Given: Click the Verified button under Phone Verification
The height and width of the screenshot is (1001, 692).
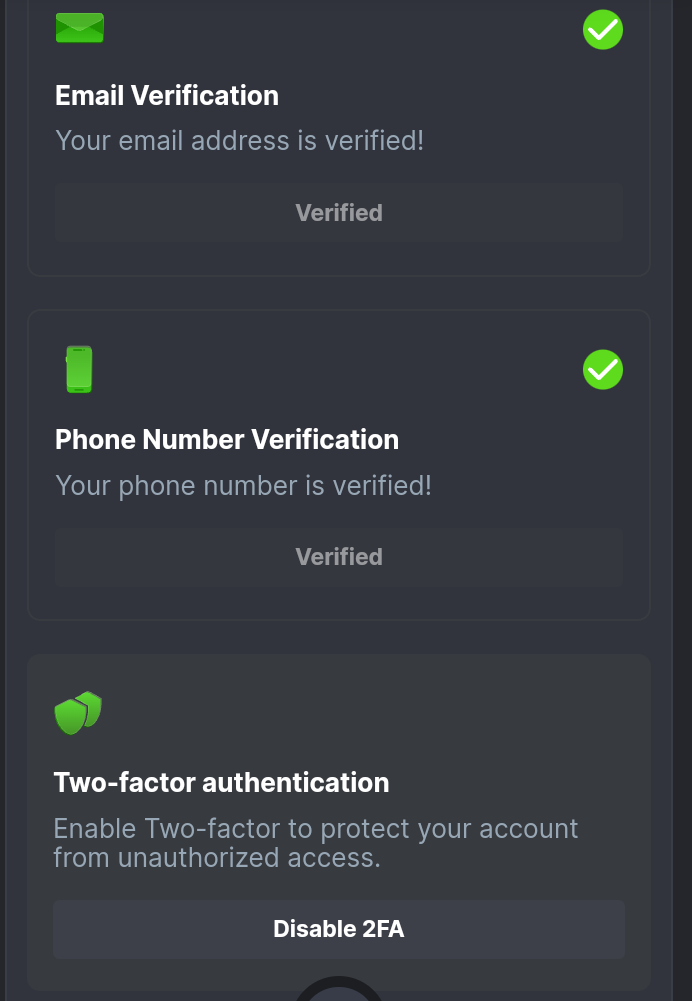Looking at the screenshot, I should point(339,557).
